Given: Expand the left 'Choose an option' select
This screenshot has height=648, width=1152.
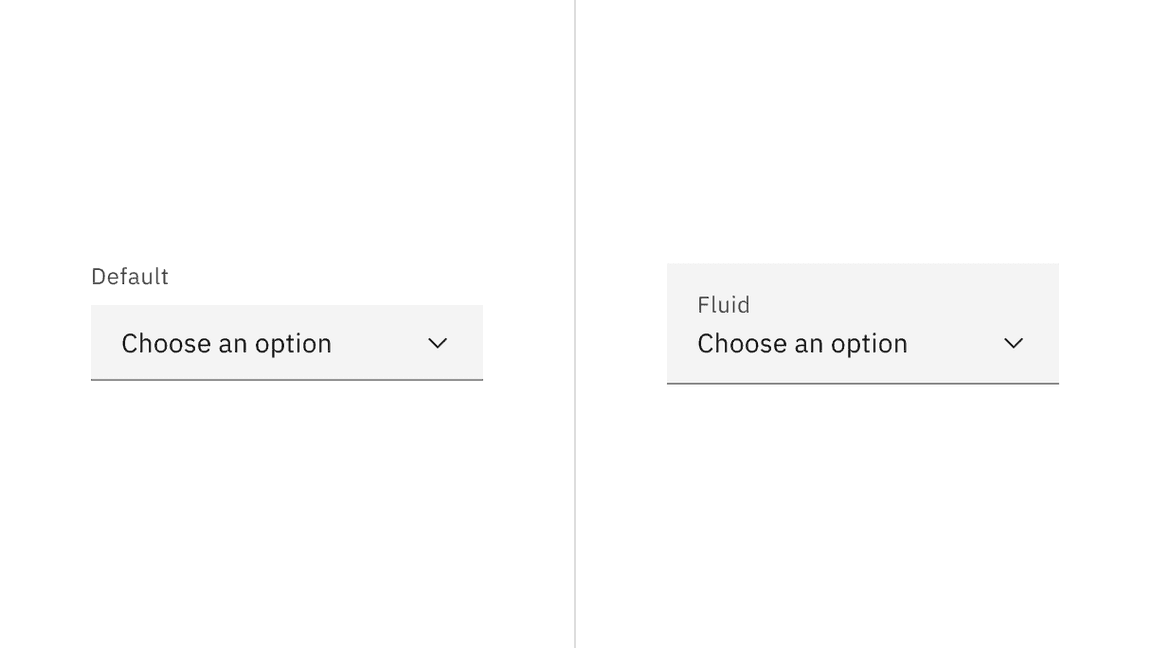Looking at the screenshot, I should point(287,343).
